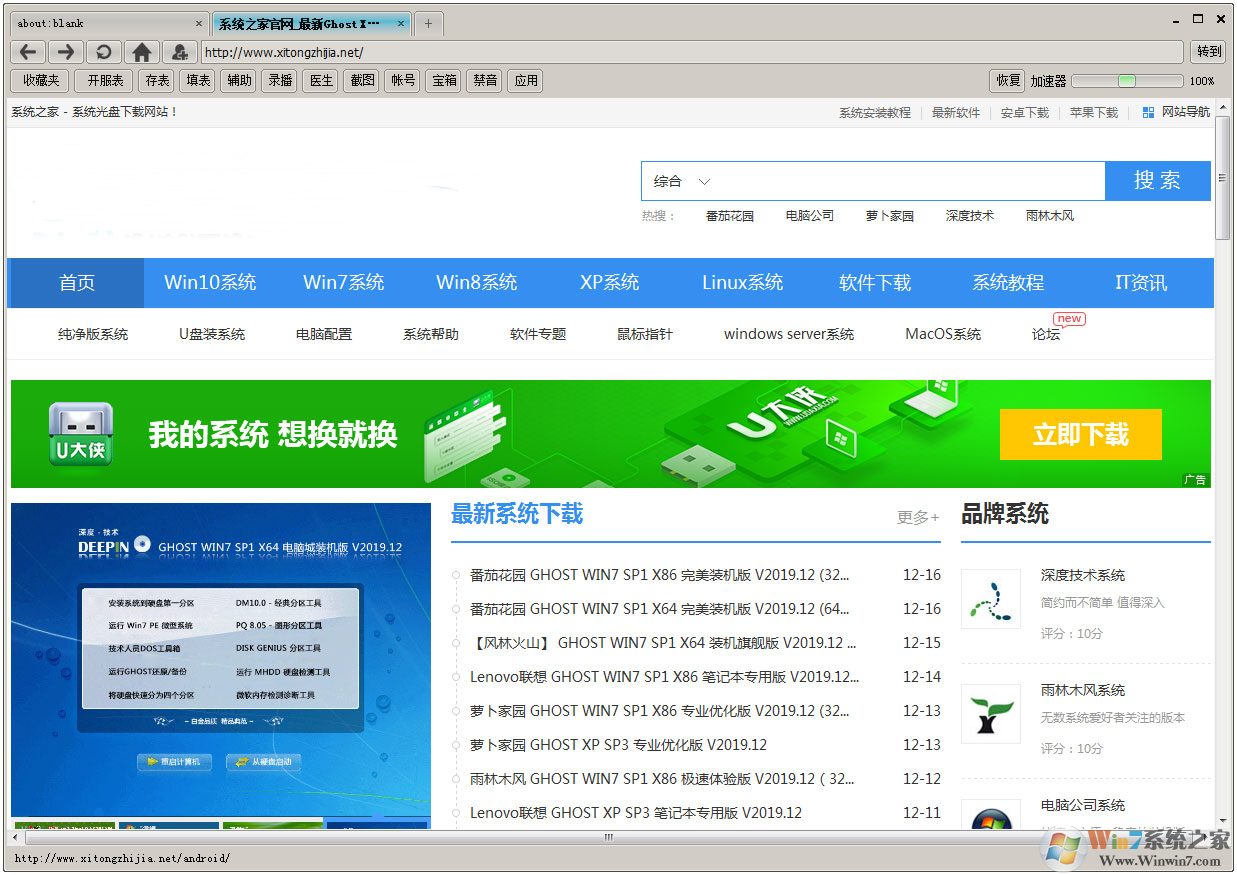1237x875 pixels.
Task: Select the 软件下载 menu item
Action: point(875,283)
